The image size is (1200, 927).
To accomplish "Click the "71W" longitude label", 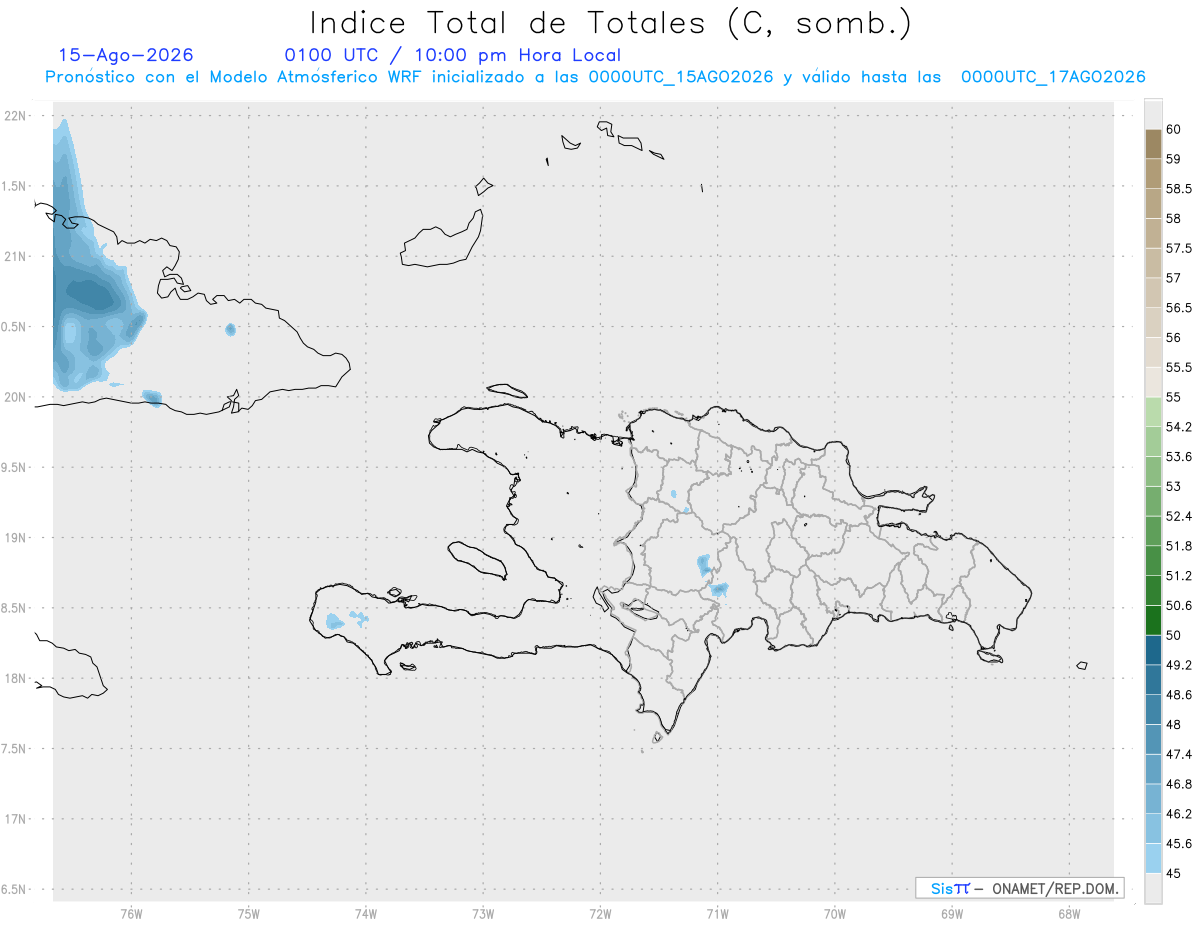I will pos(717,913).
